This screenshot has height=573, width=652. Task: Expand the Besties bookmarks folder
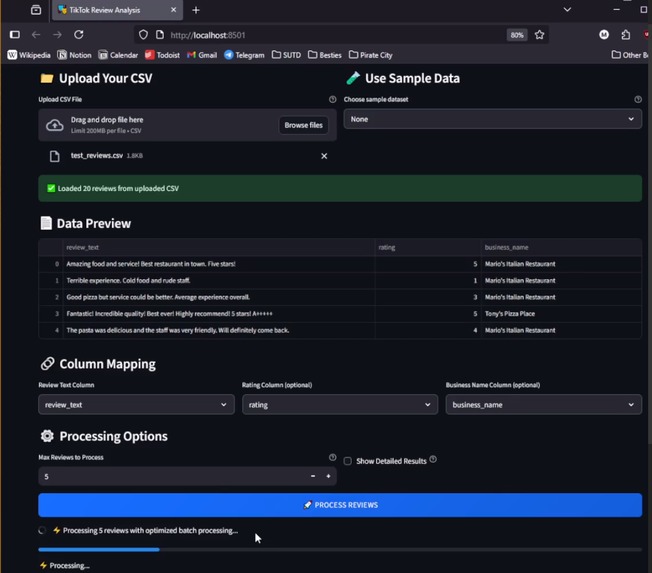tap(325, 55)
